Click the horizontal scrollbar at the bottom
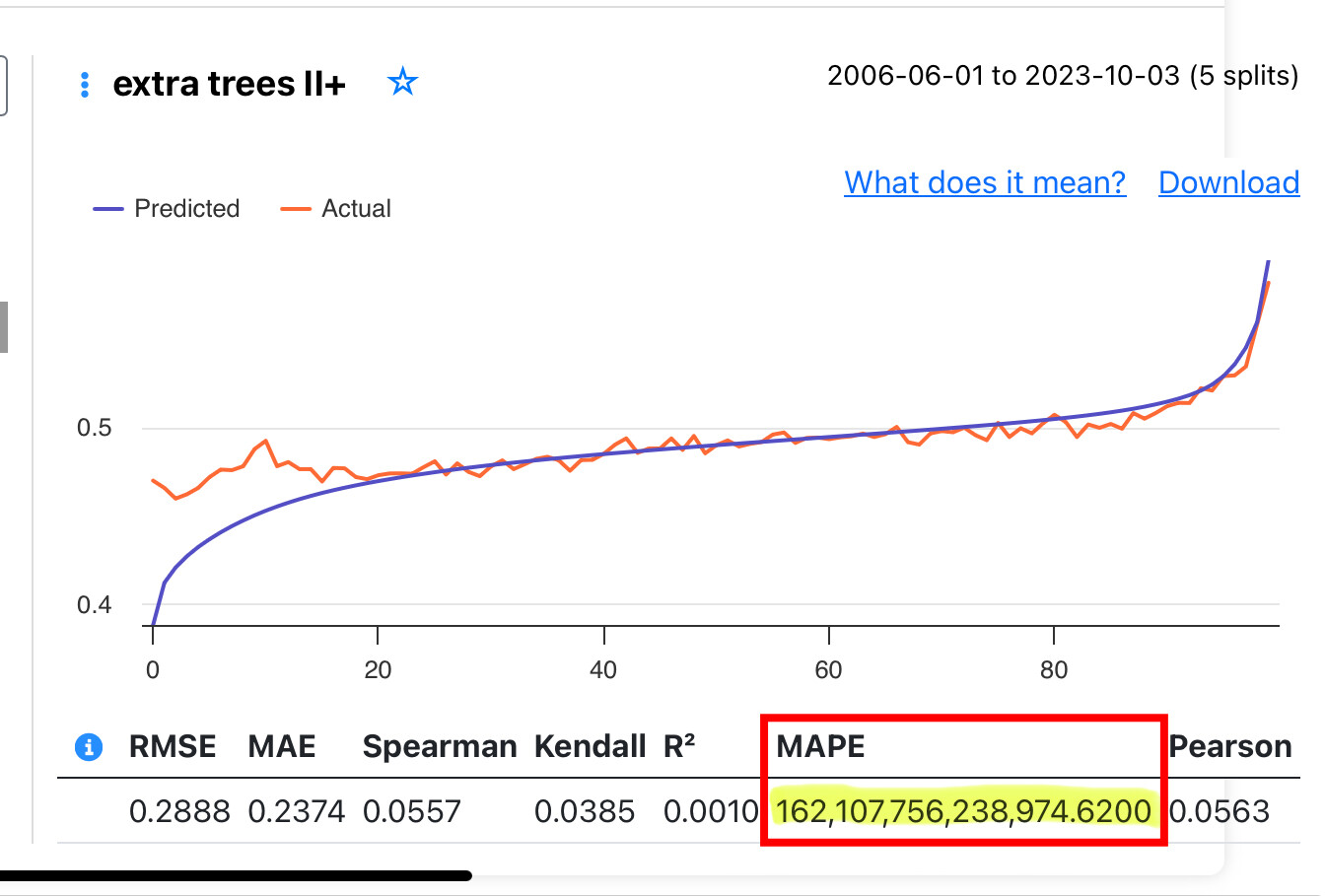Viewport: 1325px width, 896px height. (x=237, y=875)
